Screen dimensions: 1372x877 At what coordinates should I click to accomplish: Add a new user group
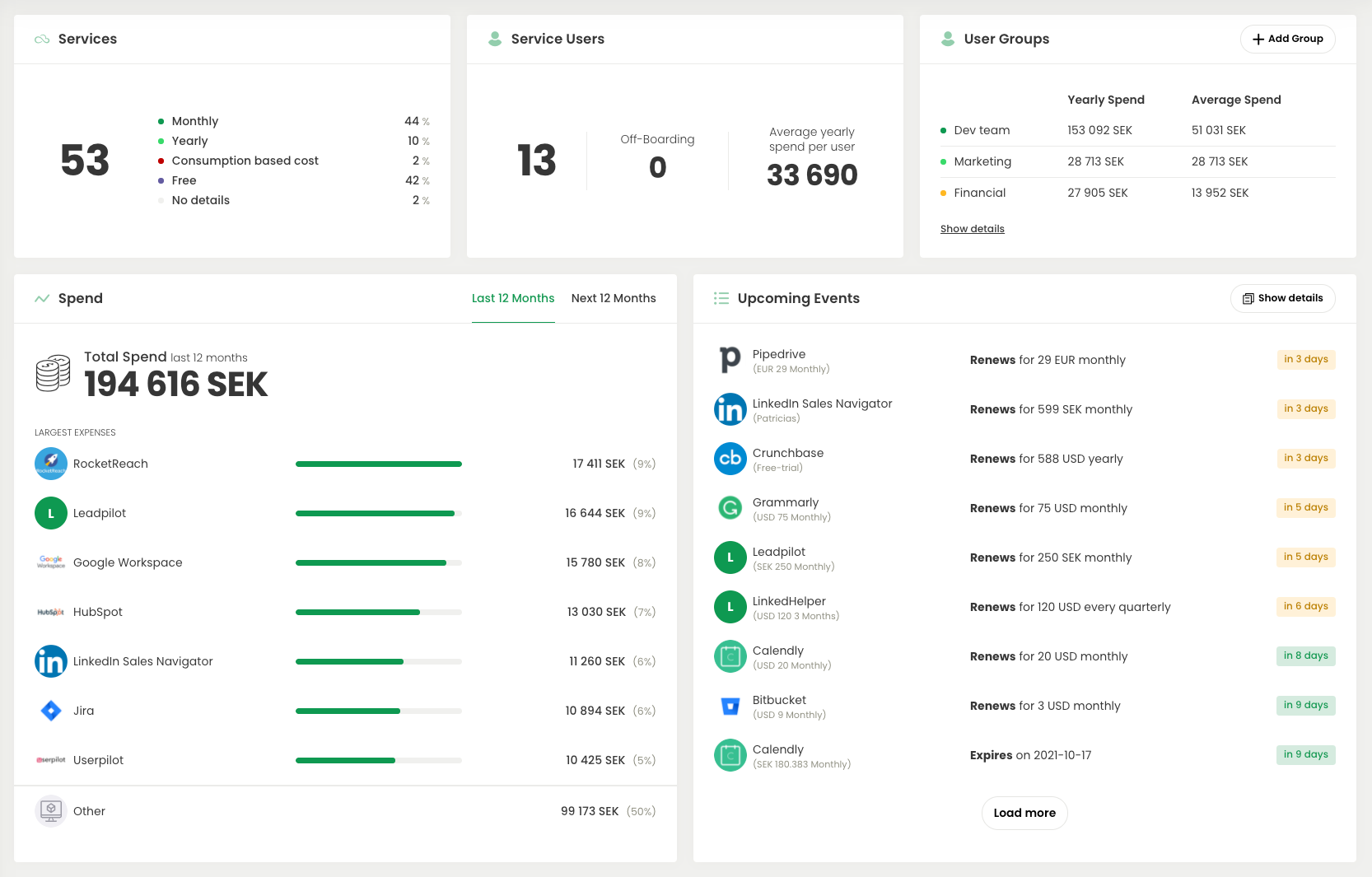1287,39
